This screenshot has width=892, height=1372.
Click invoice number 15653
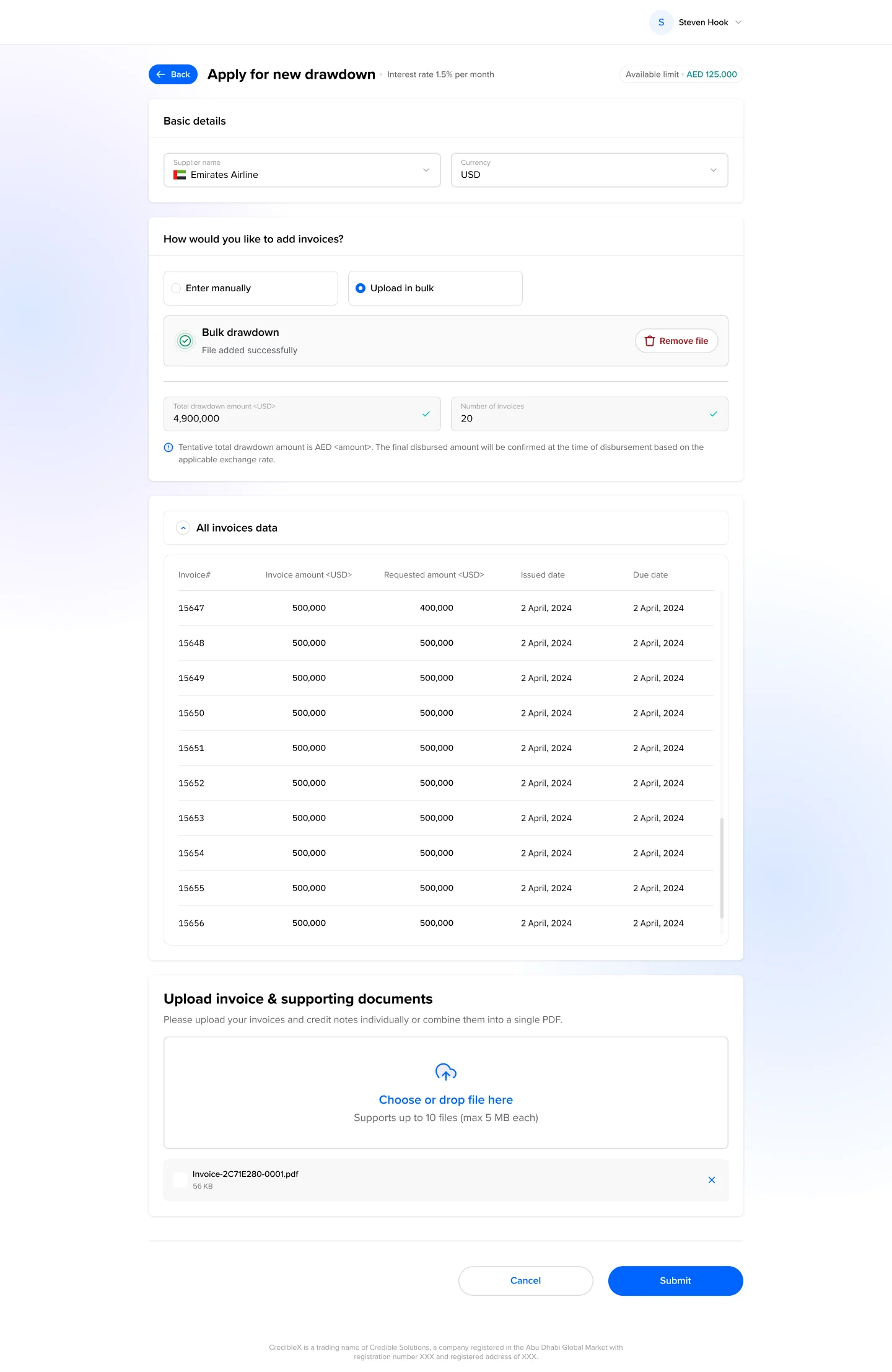[x=191, y=818]
